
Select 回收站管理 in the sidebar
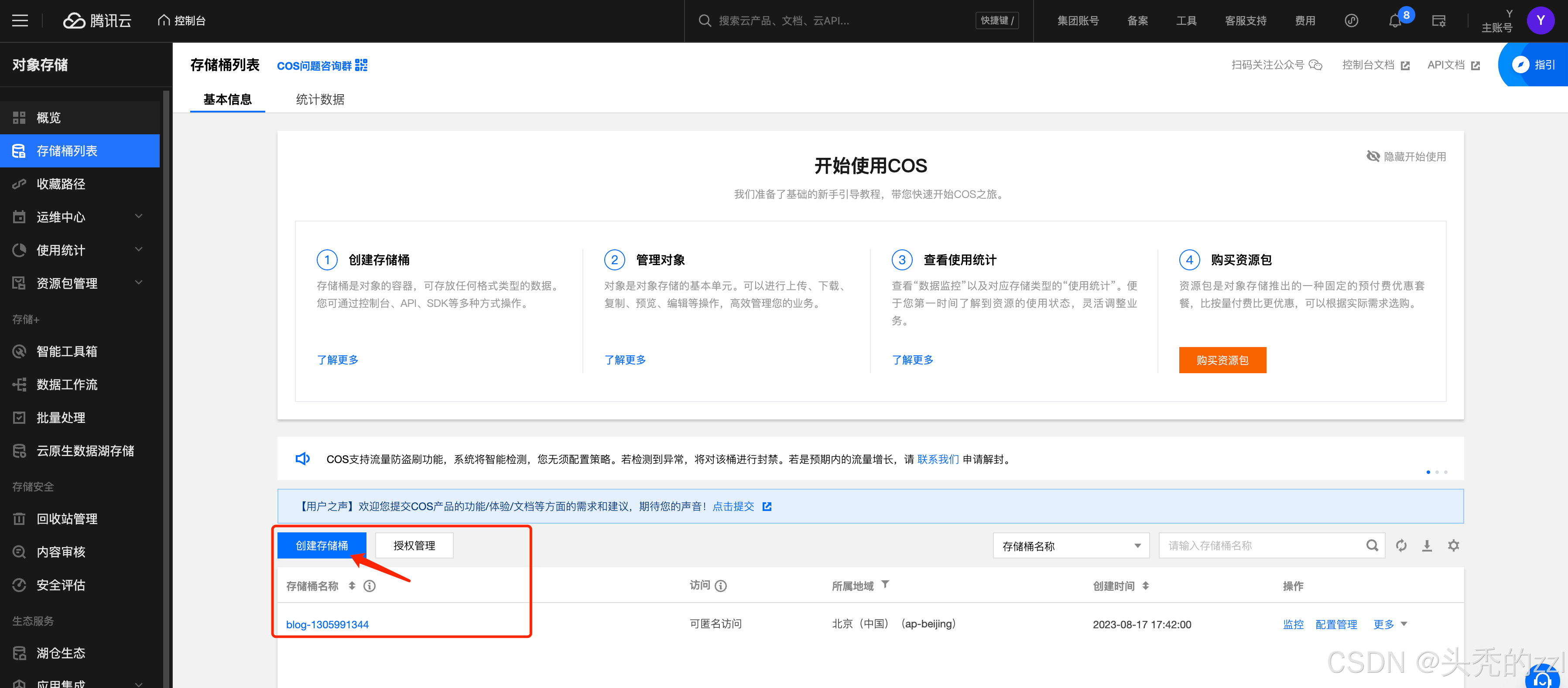pos(67,519)
